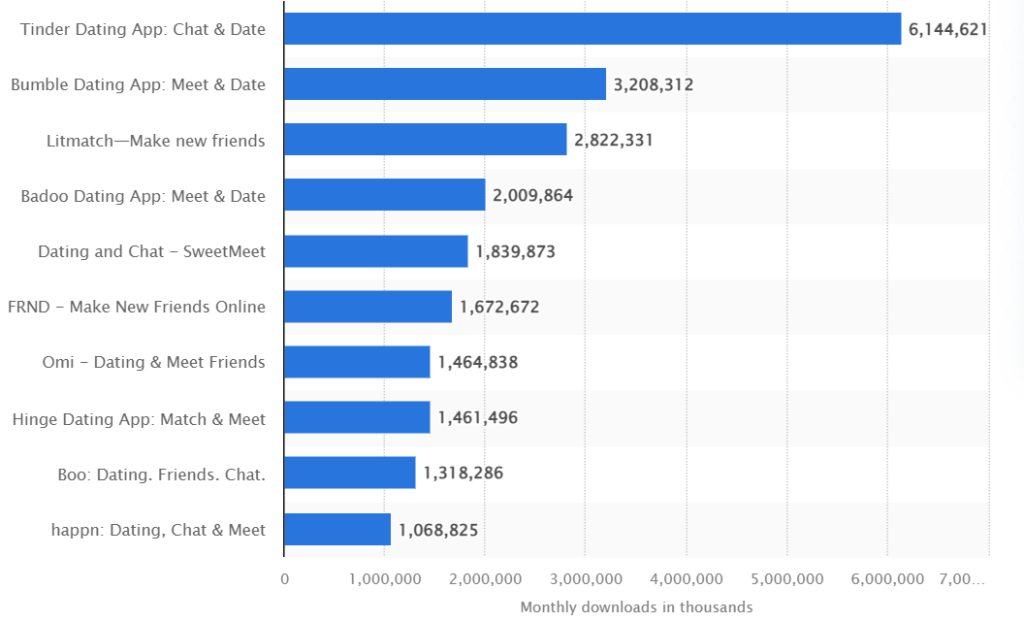Select the happn bar
This screenshot has width=1024, height=622.
(x=337, y=529)
